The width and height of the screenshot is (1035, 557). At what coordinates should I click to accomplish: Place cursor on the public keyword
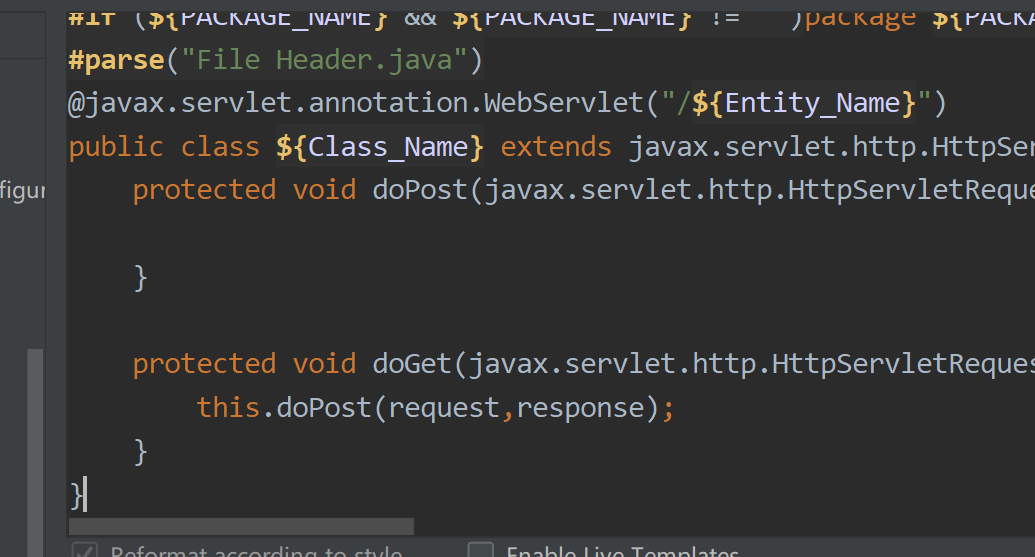coord(116,147)
